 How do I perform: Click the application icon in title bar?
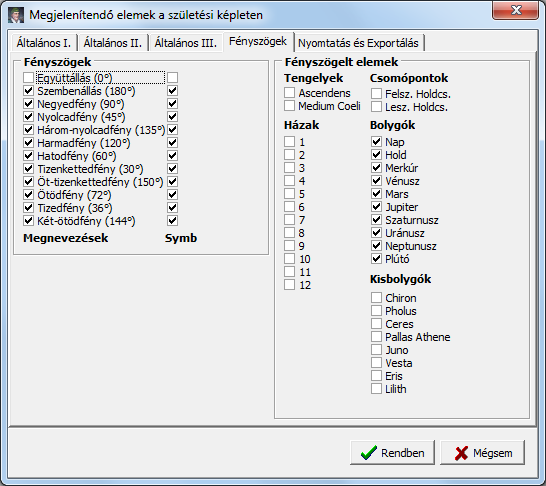pos(16,15)
